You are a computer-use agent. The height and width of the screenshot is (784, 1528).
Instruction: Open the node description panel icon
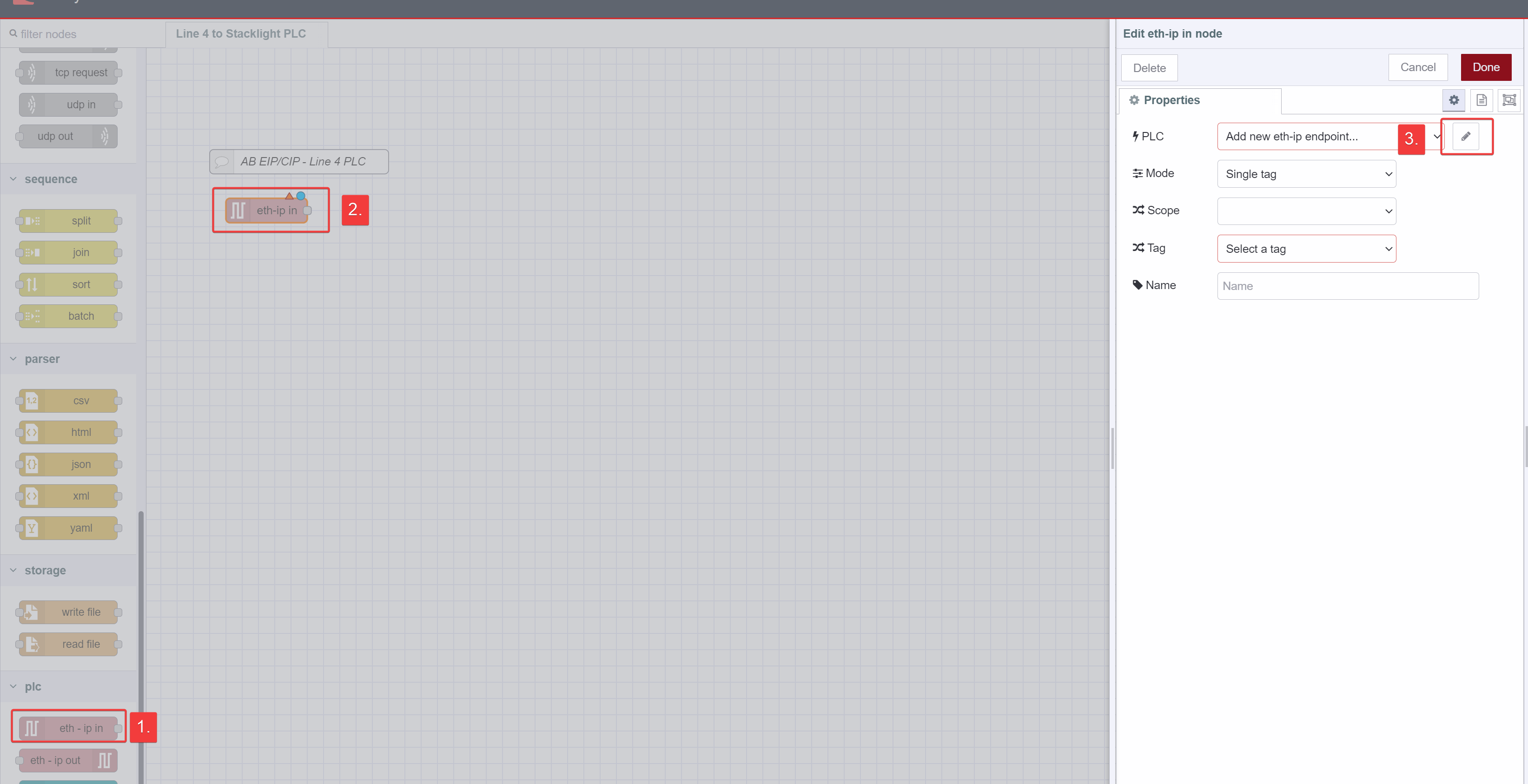click(x=1482, y=99)
